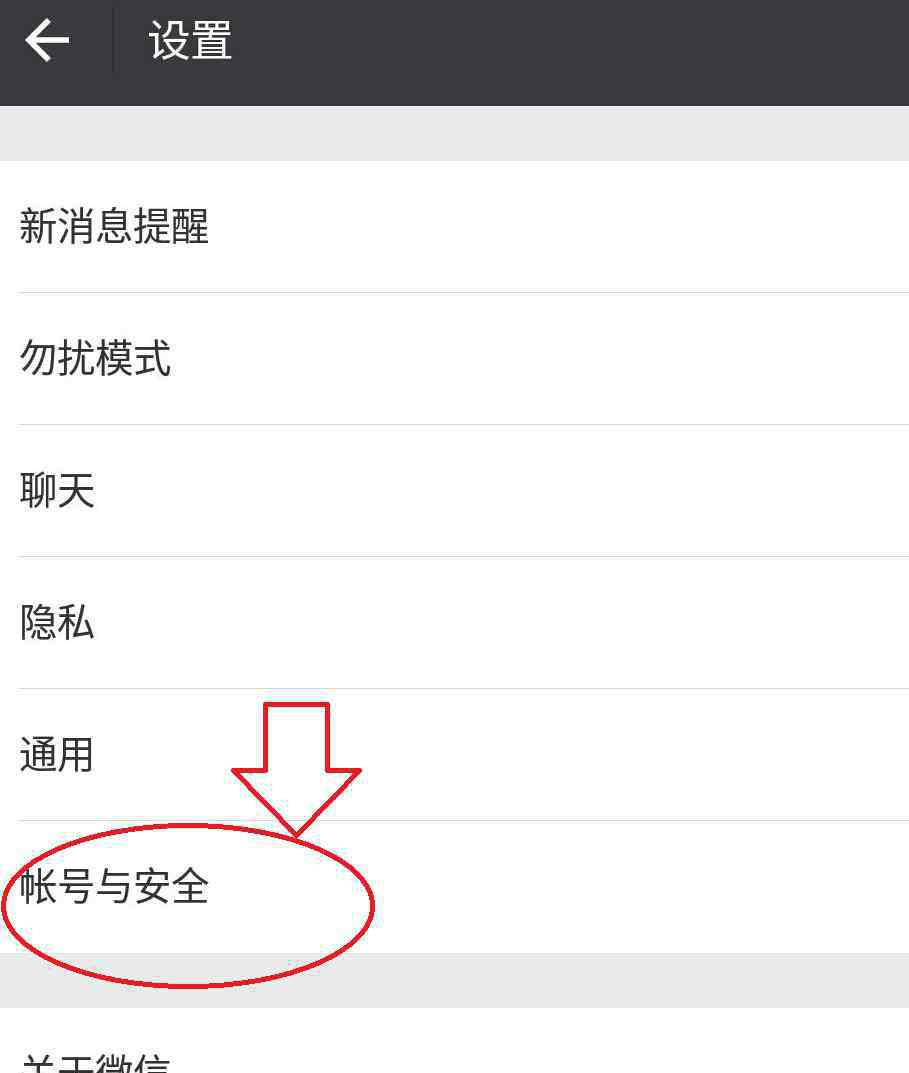Image resolution: width=909 pixels, height=1073 pixels.
Task: Click the red downward arrow annotation
Action: [x=296, y=769]
